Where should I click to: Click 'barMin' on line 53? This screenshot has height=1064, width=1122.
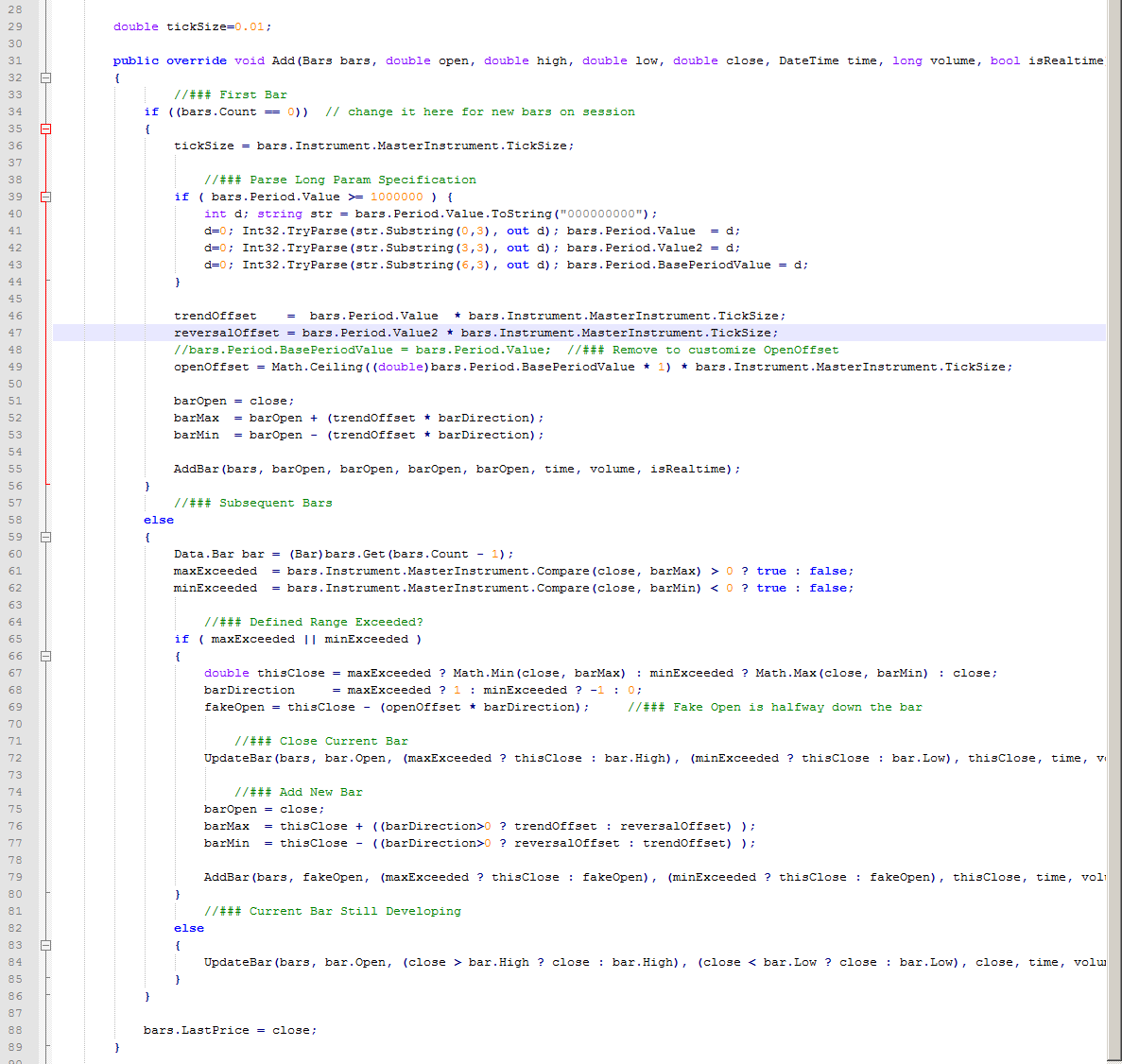point(197,435)
